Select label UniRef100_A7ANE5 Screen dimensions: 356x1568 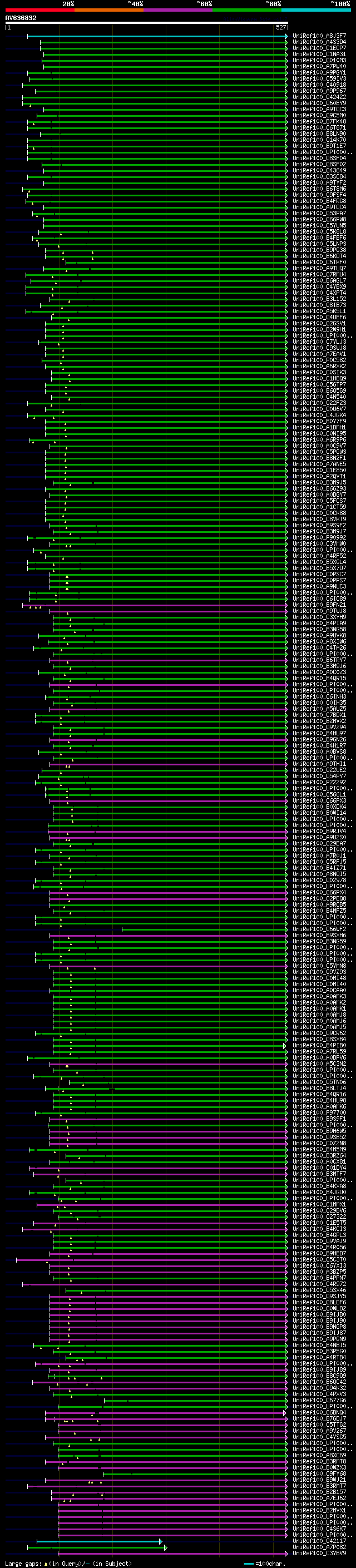(319, 464)
